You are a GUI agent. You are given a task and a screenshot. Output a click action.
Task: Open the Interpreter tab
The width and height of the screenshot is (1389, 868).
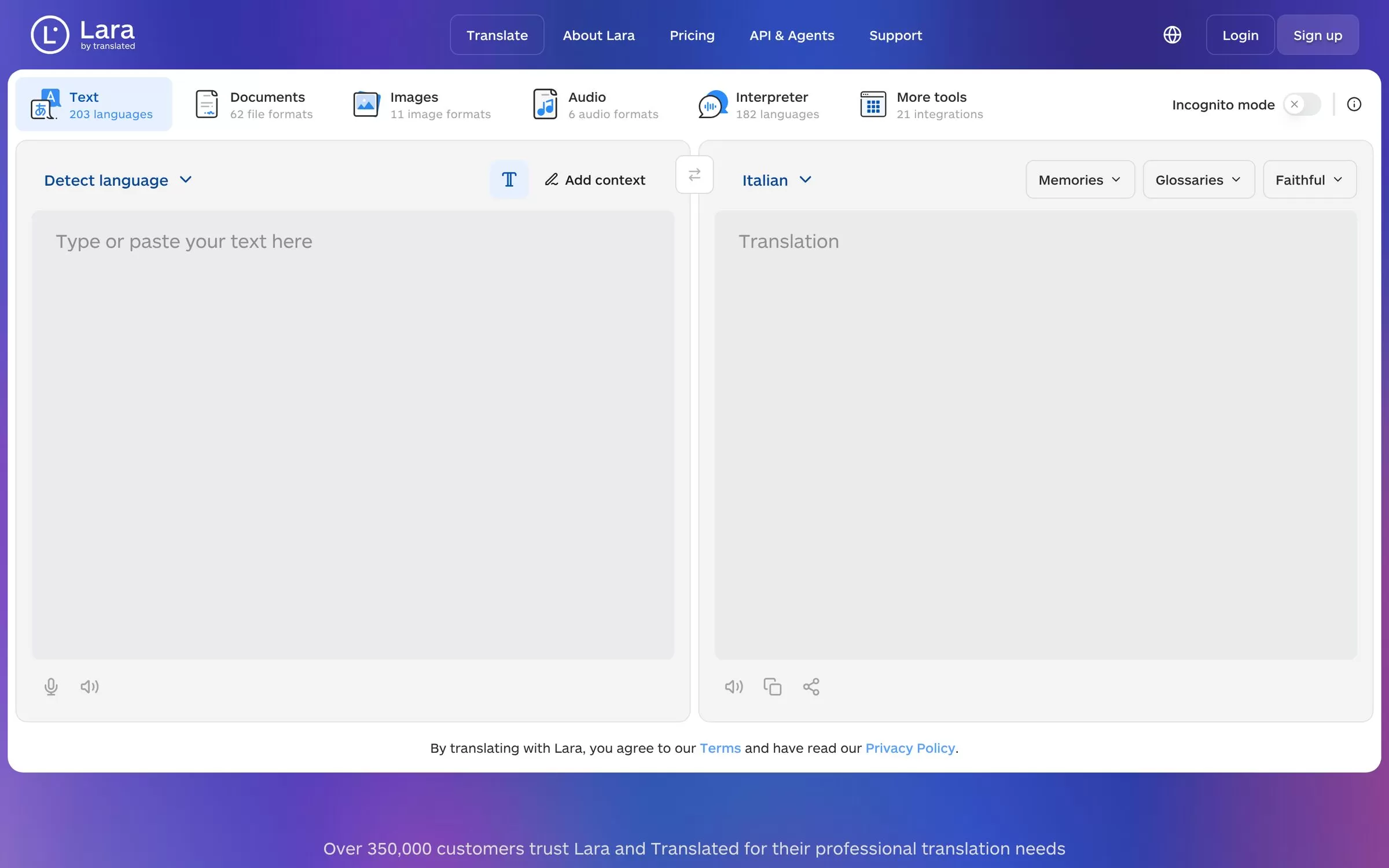759,104
